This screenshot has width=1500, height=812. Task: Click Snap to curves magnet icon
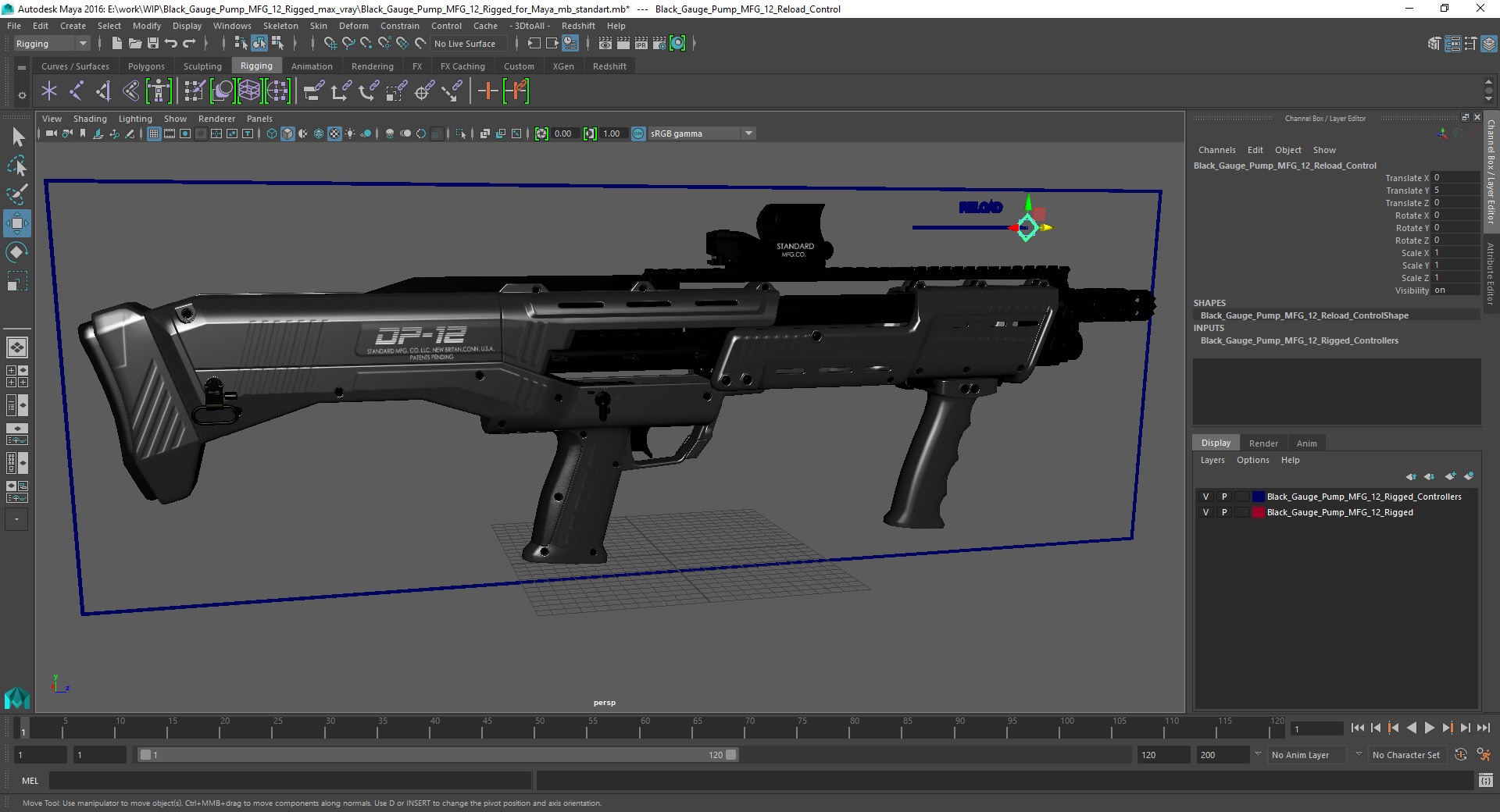[x=348, y=44]
